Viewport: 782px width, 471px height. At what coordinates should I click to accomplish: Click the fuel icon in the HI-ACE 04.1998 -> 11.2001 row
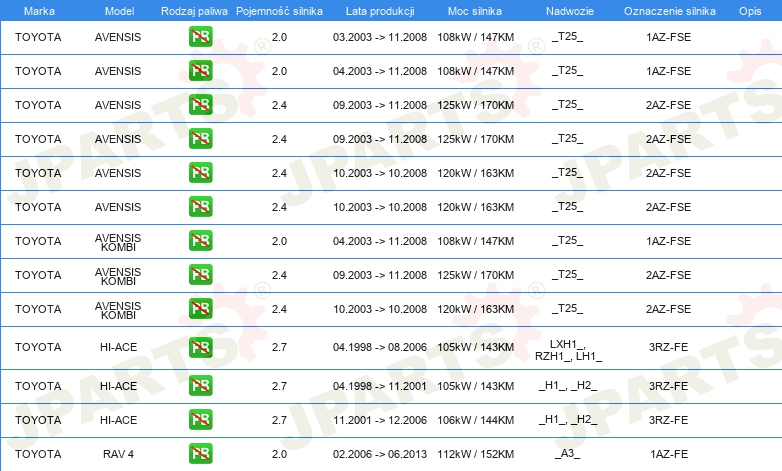click(200, 386)
